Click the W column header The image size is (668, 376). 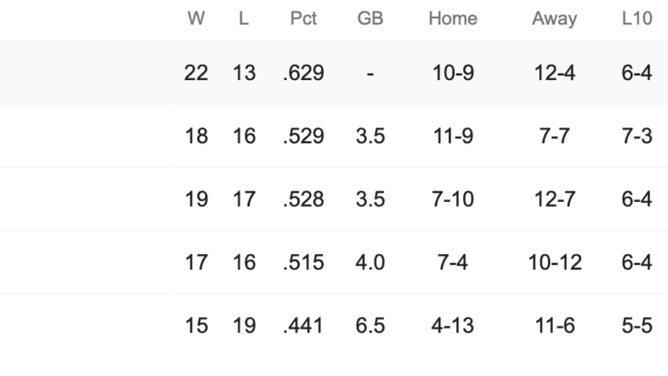coord(196,19)
